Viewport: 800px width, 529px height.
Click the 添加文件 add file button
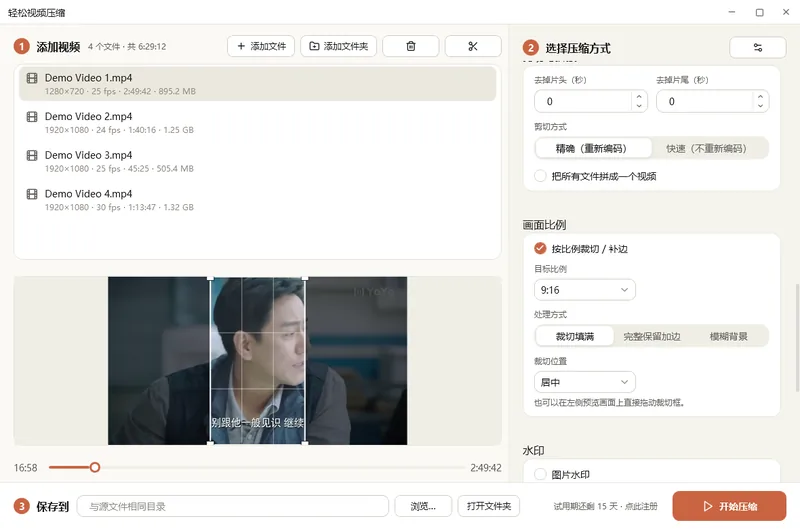pyautogui.click(x=261, y=46)
